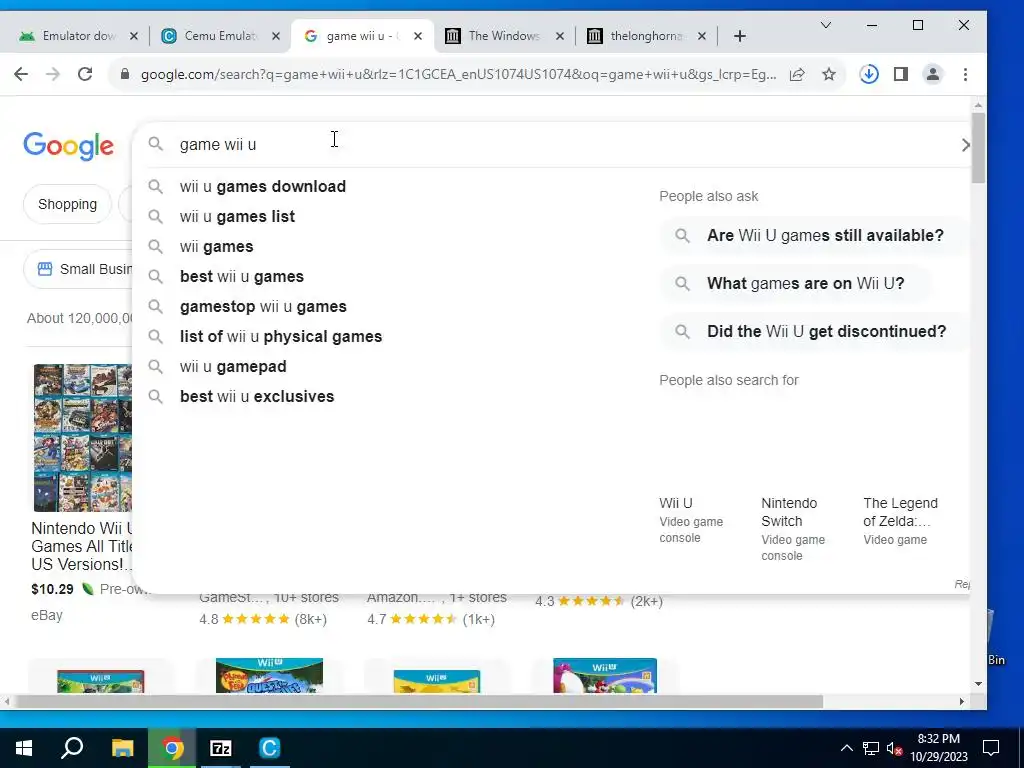Close the thelonghorn tab

point(701,36)
